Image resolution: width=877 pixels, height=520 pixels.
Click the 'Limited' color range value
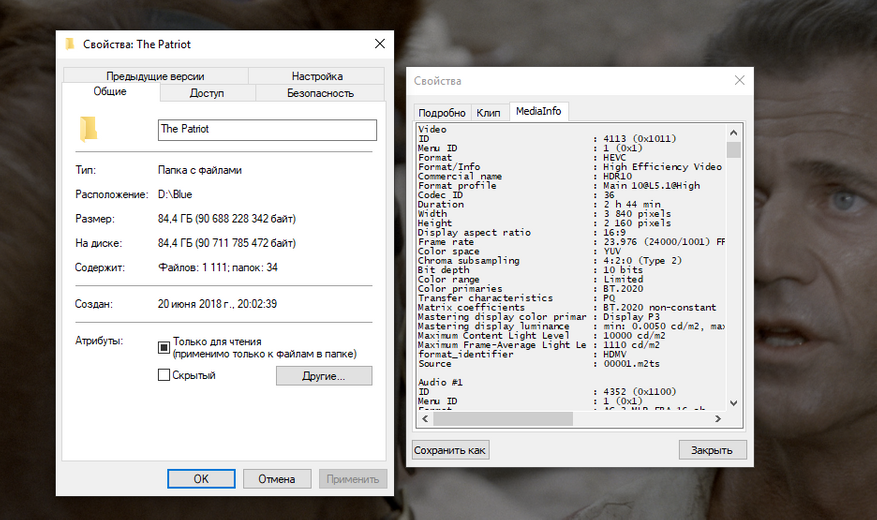click(x=623, y=279)
